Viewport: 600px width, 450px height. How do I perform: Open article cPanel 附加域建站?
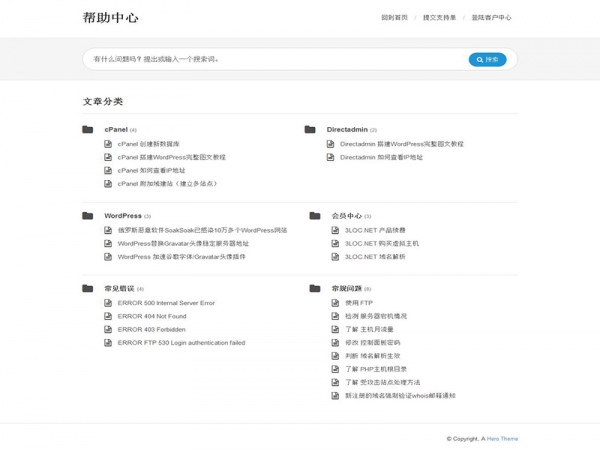click(167, 184)
